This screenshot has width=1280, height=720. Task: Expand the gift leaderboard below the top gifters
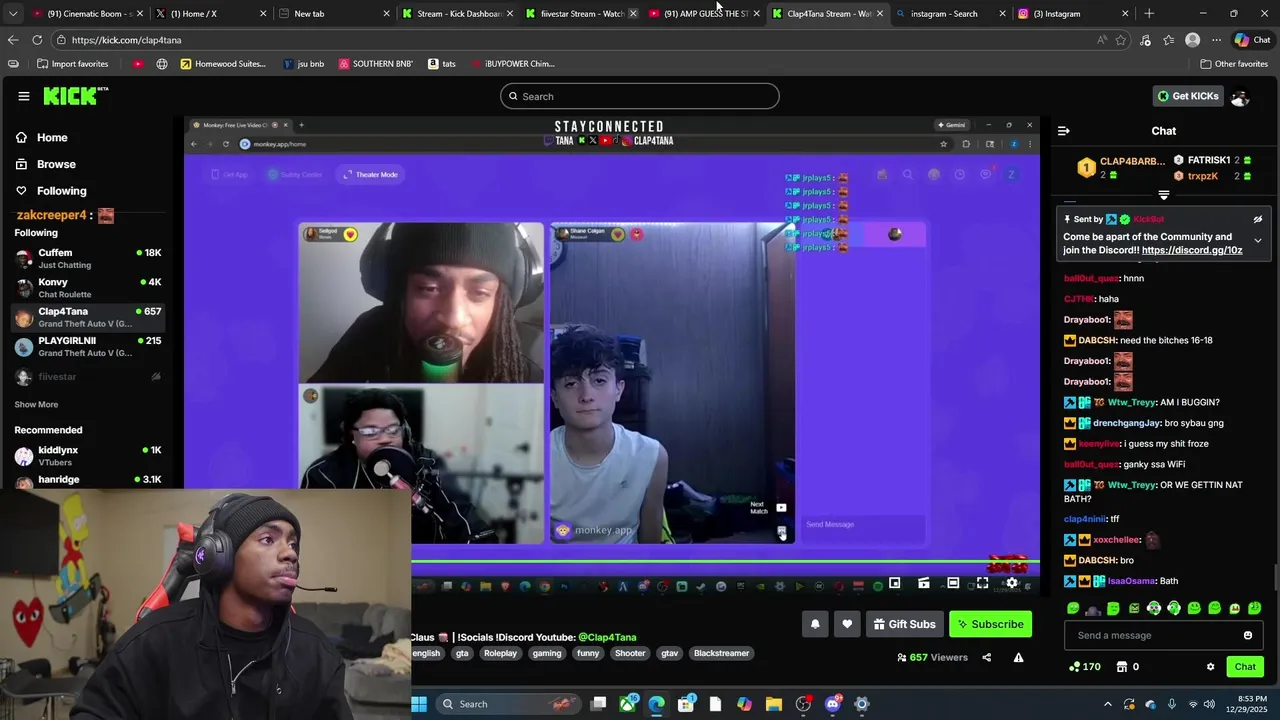coord(1163,195)
